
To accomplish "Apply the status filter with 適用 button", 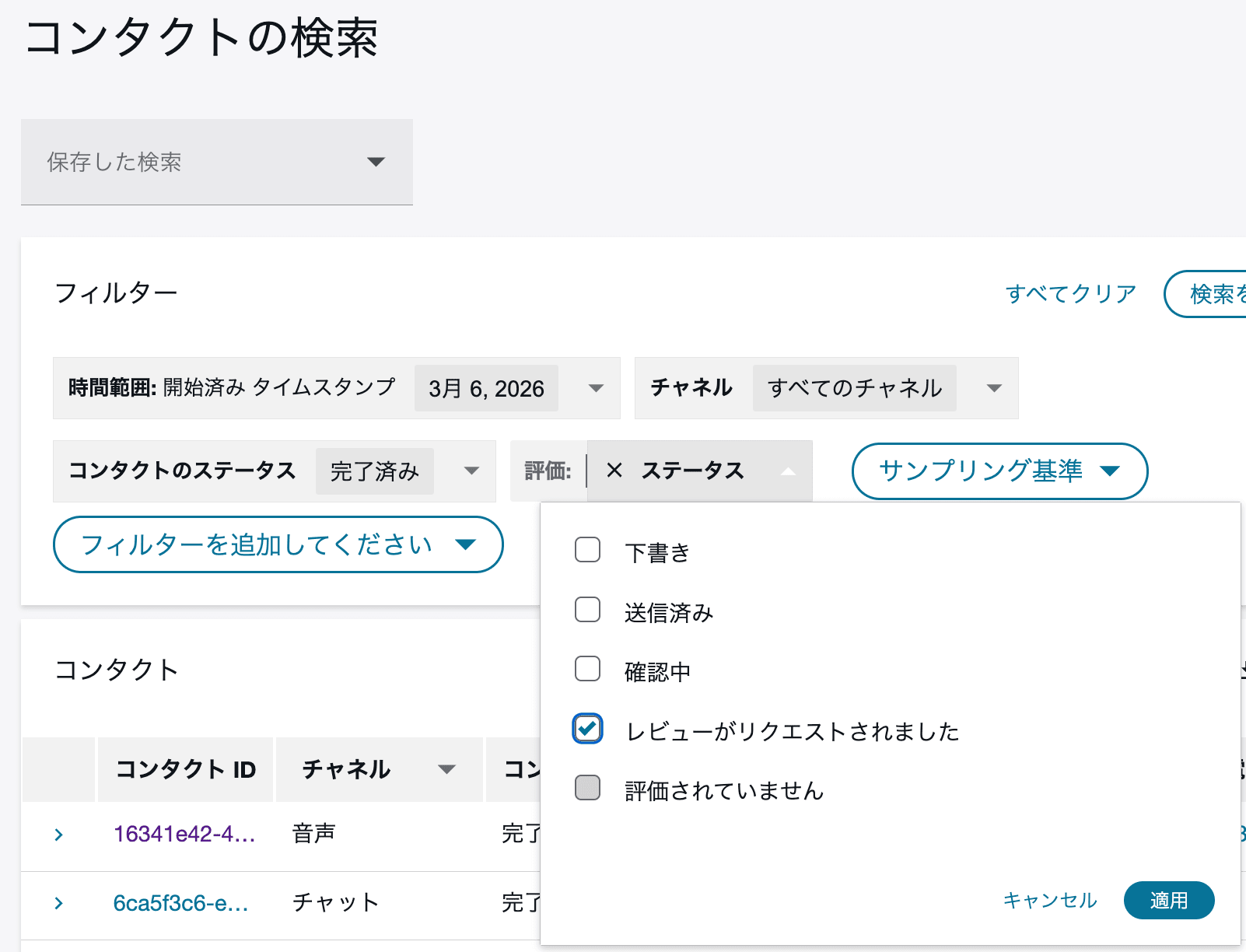I will [x=1169, y=900].
